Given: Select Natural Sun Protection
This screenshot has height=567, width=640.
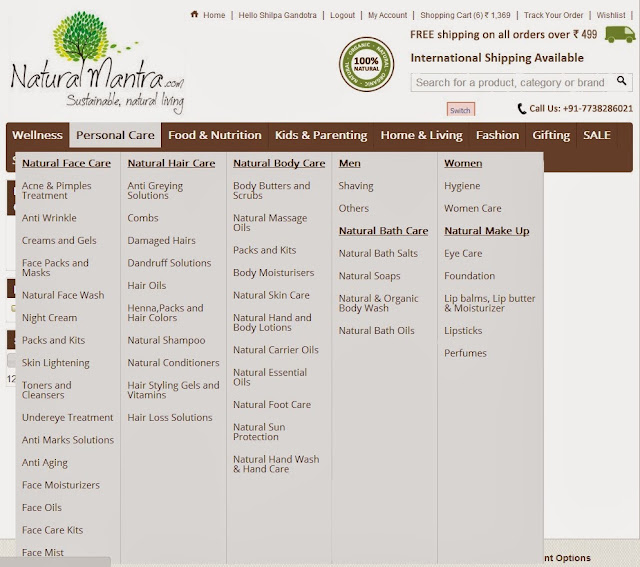Looking at the screenshot, I should pyautogui.click(x=259, y=432).
